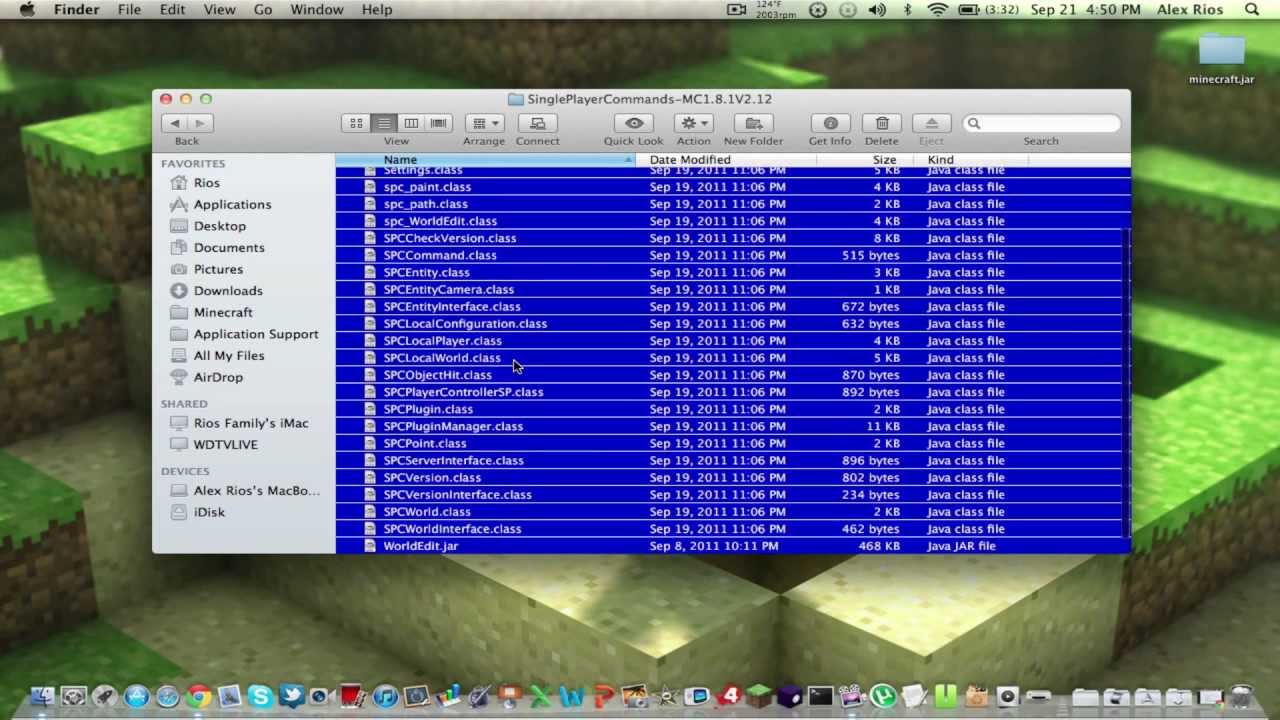The height and width of the screenshot is (720, 1280).
Task: Open Applications in sidebar
Action: [232, 204]
